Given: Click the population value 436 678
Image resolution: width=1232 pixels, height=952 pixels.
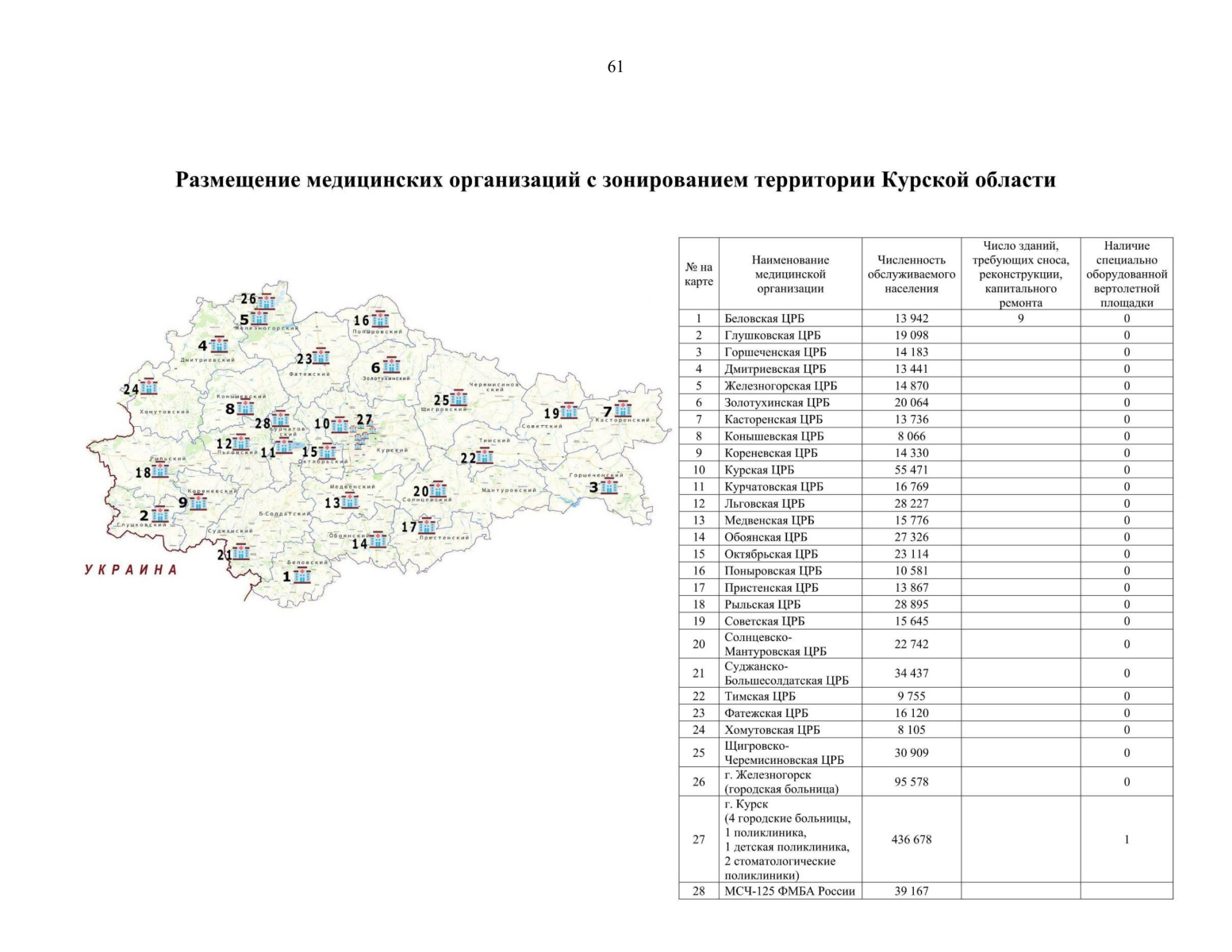Looking at the screenshot, I should point(911,839).
